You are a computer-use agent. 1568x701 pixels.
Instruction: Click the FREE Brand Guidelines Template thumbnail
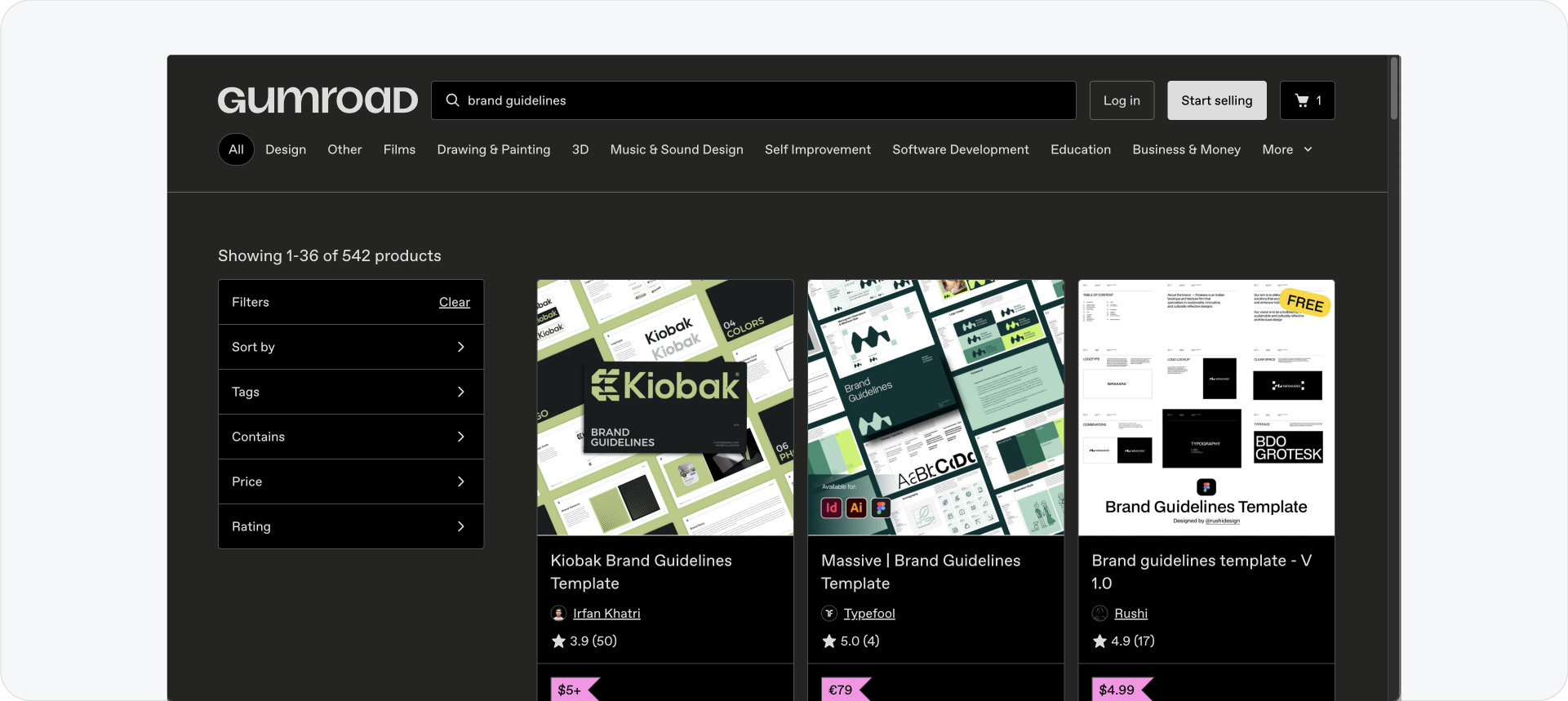pos(1206,408)
